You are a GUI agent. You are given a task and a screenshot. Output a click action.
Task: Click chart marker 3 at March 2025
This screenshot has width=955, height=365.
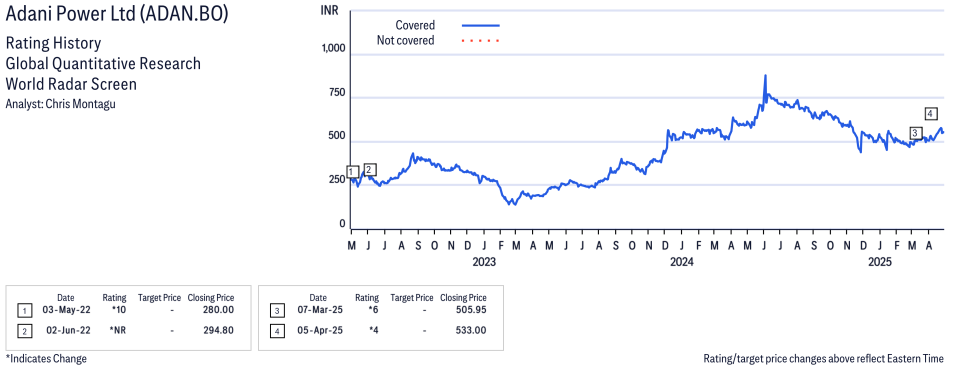915,133
